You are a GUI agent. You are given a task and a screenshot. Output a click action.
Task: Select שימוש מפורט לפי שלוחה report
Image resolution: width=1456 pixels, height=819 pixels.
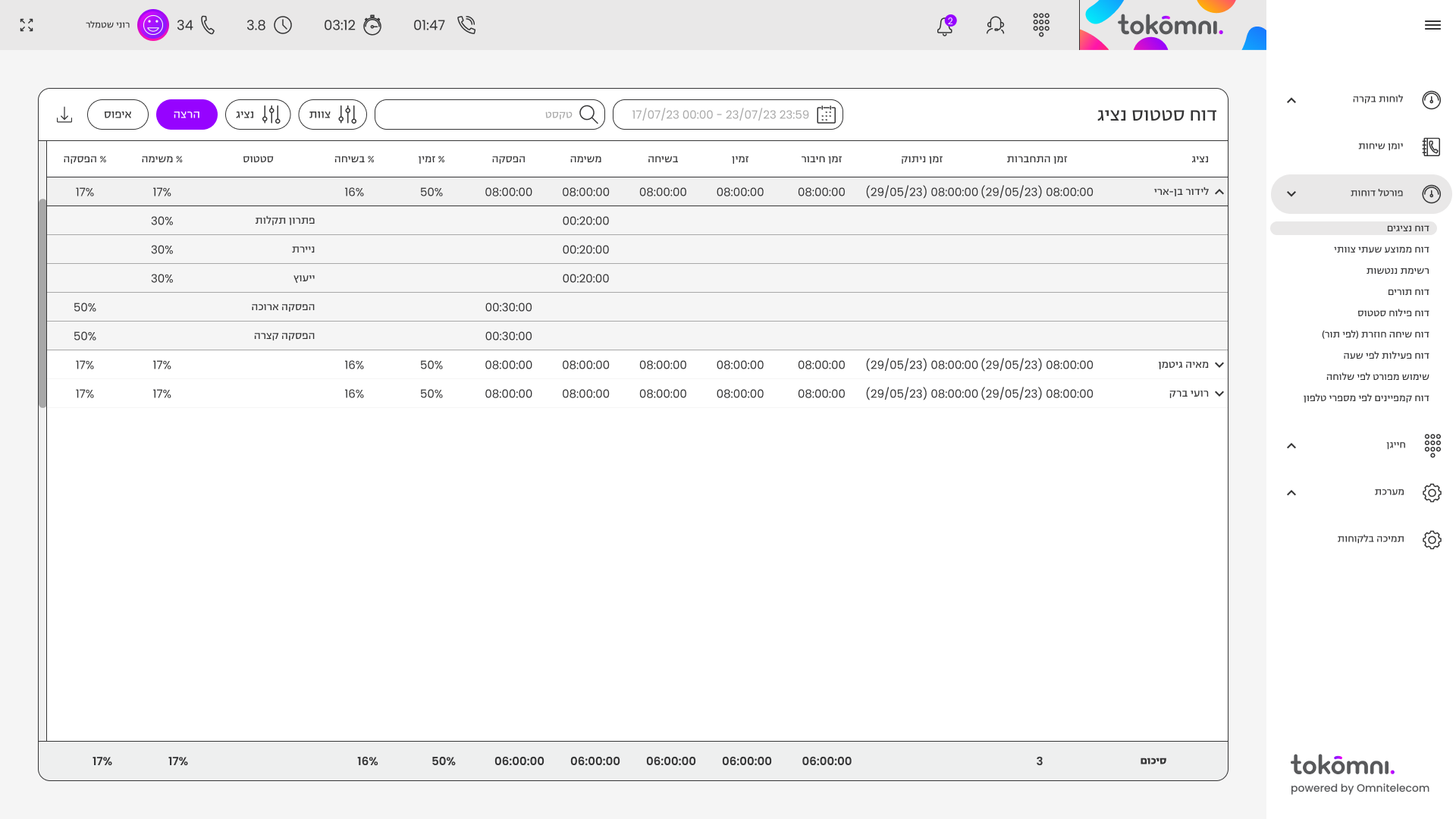1377,377
